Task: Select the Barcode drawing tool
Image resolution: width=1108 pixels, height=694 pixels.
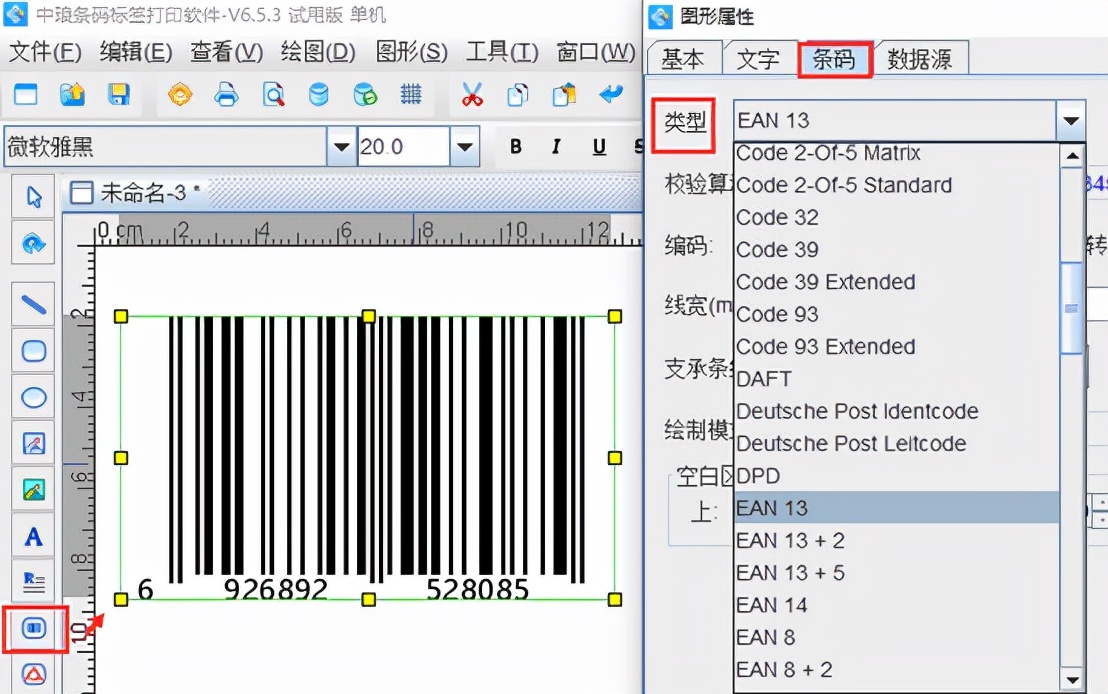Action: (33, 628)
